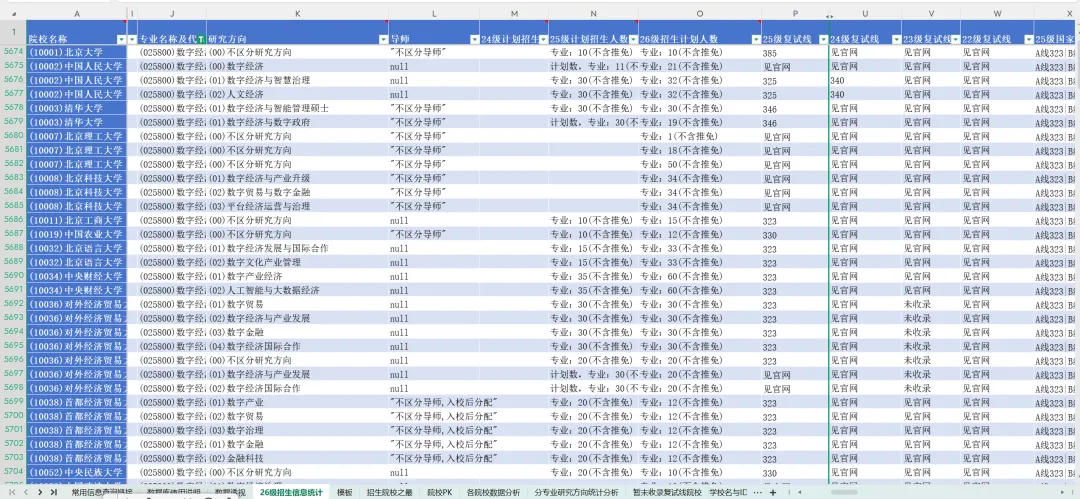1080x499 pixels.
Task: Select column K header
Action: [x=297, y=13]
